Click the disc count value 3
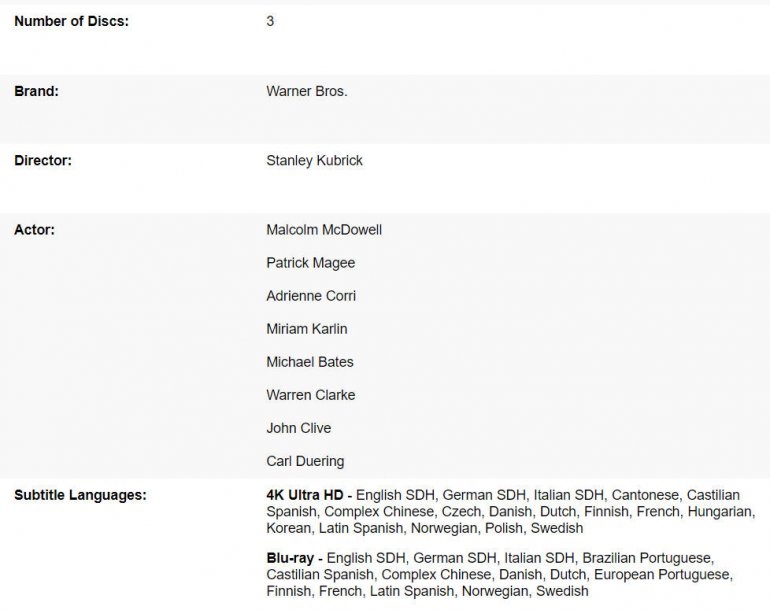 pos(270,22)
